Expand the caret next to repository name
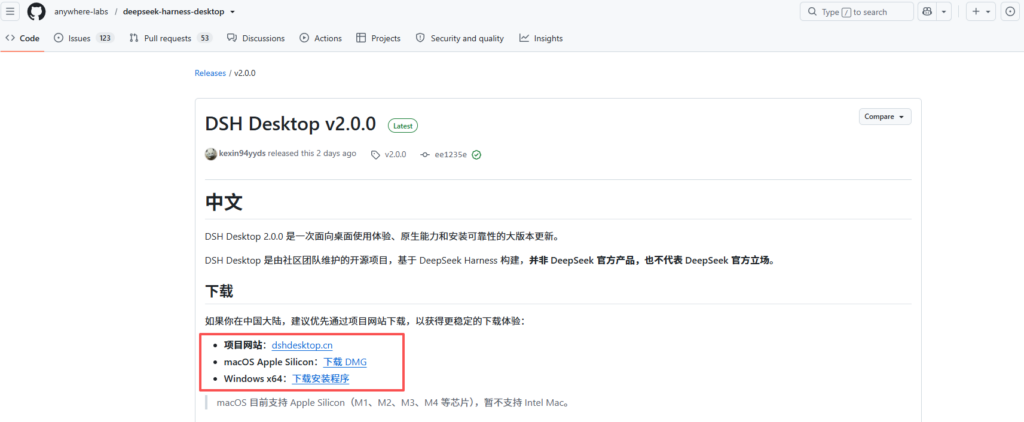Image resolution: width=1024 pixels, height=422 pixels. (x=232, y=12)
